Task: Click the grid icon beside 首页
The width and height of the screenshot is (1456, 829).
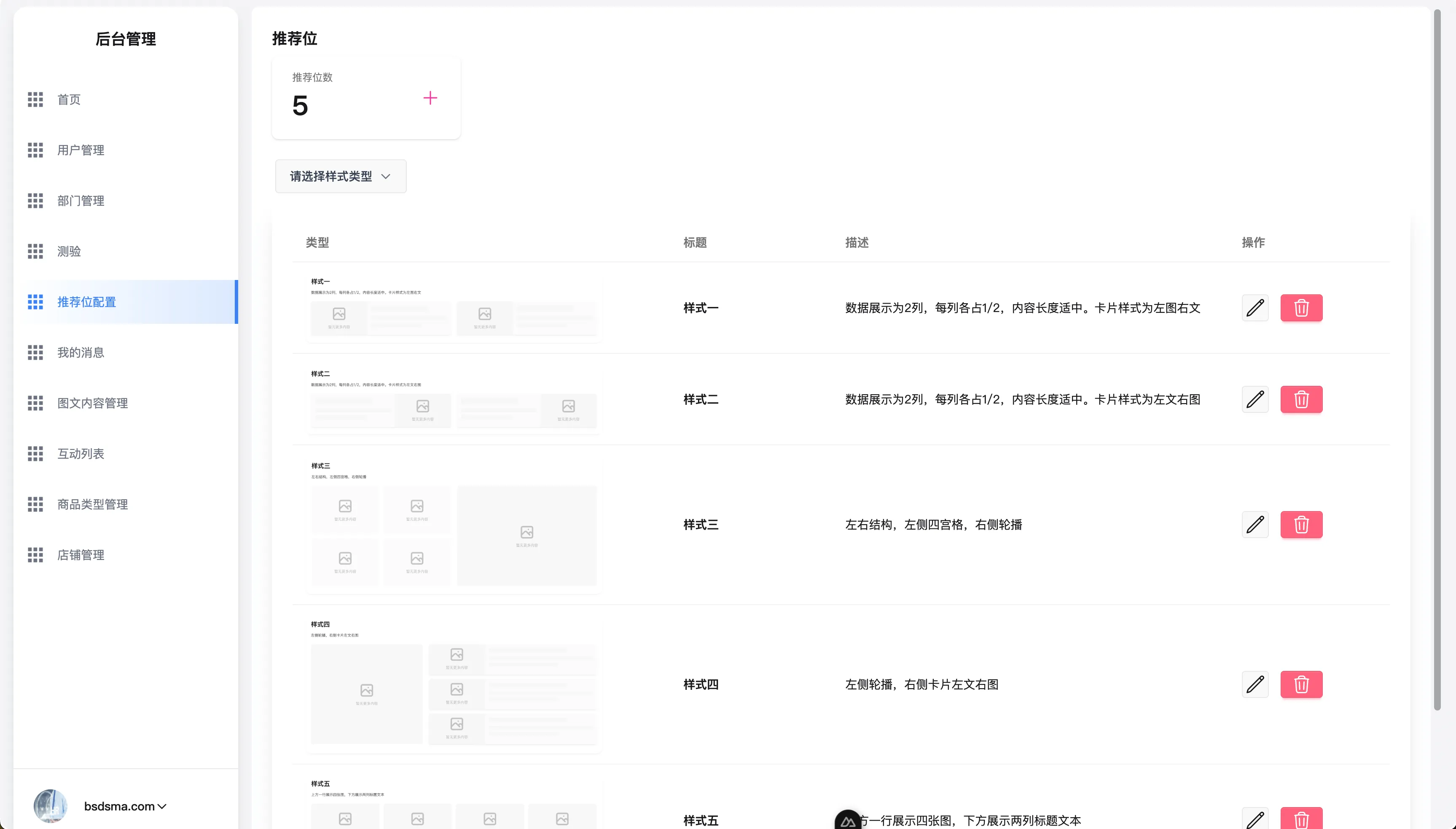Action: coord(35,99)
